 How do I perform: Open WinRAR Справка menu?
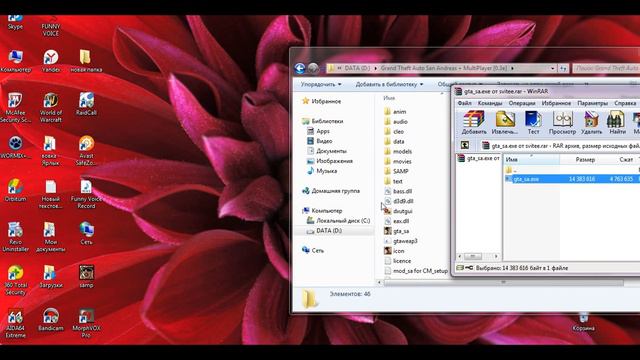click(x=625, y=103)
